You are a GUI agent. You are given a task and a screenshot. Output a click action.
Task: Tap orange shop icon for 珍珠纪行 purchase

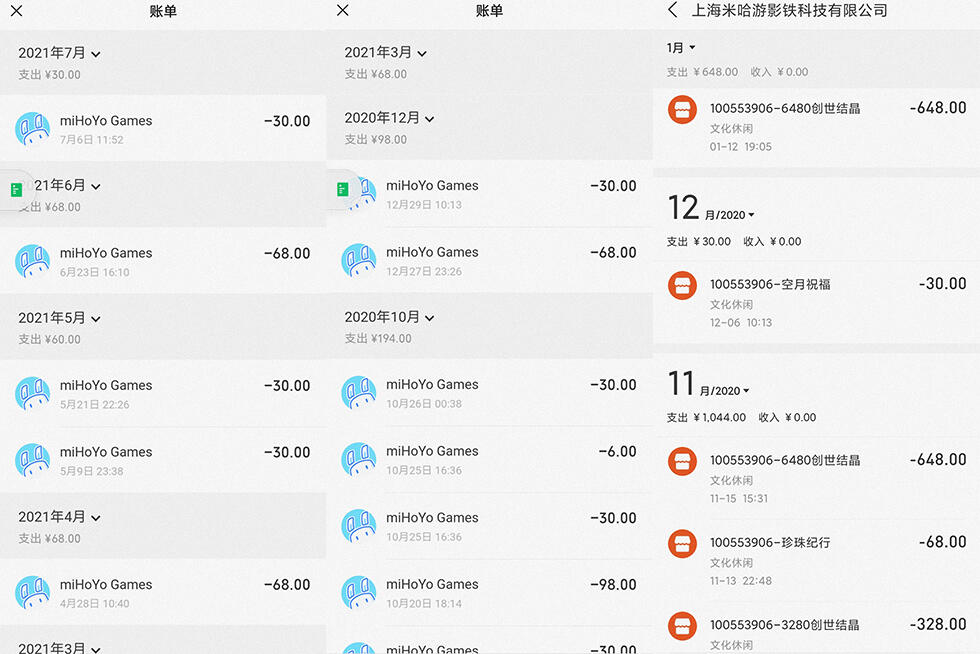tap(682, 543)
